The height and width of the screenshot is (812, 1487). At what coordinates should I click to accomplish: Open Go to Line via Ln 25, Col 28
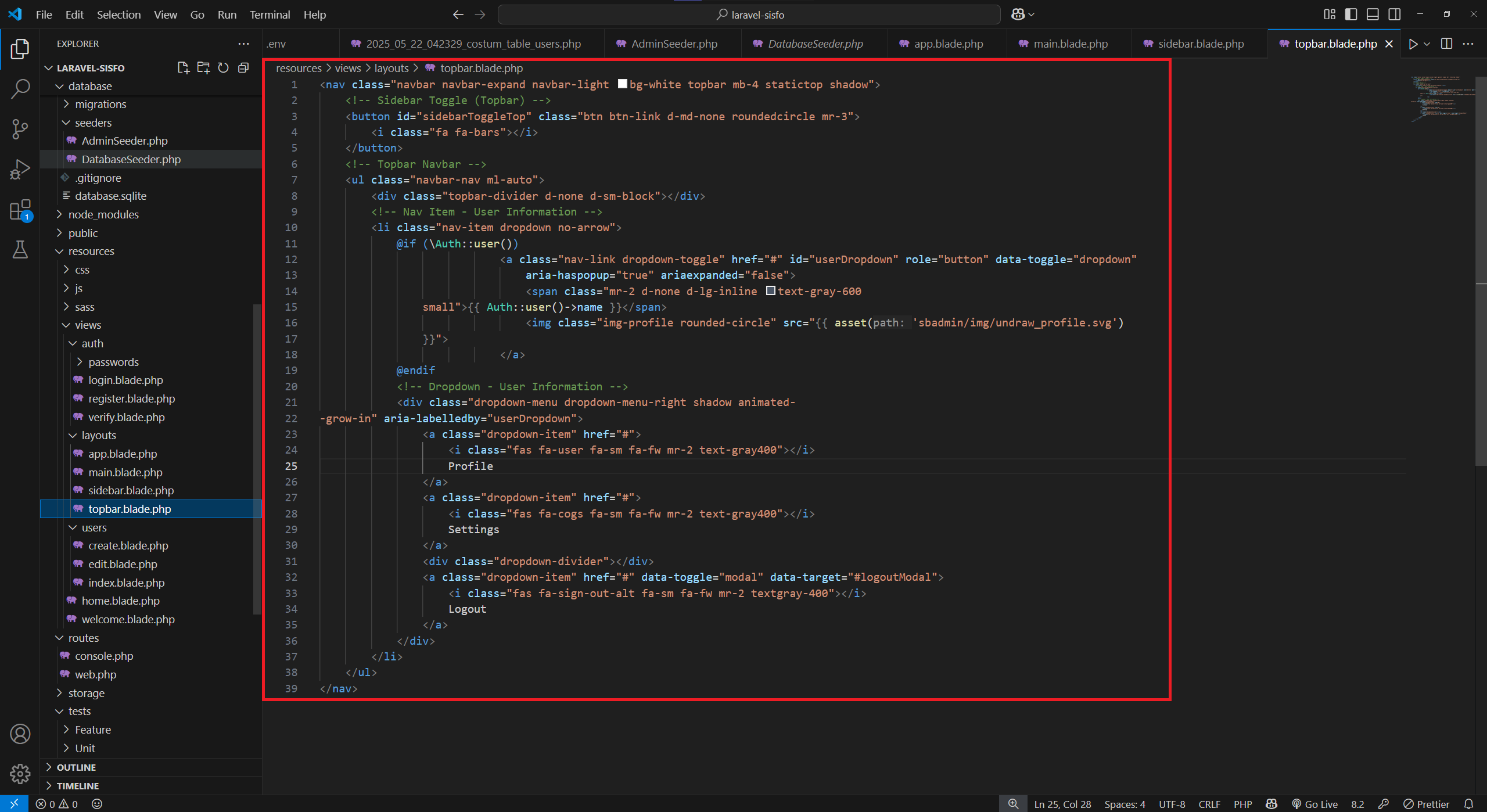[x=1062, y=804]
